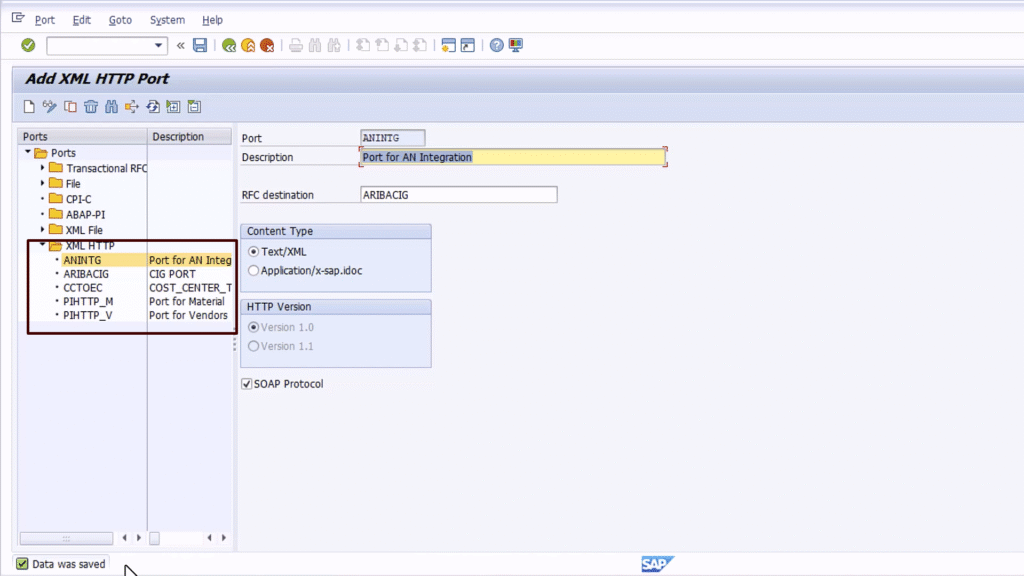Image resolution: width=1024 pixels, height=576 pixels.
Task: Select the ARIBACIG port entry
Action: tap(87, 273)
